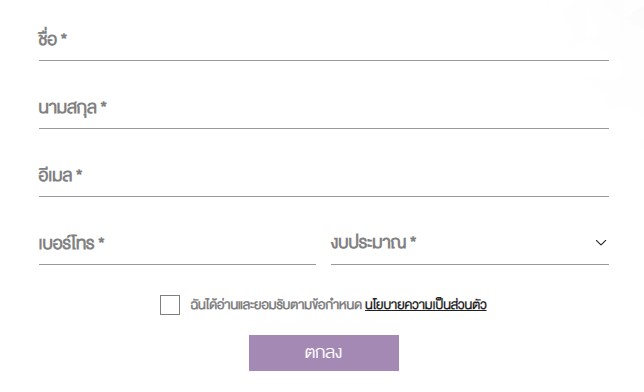
Task: Click the required asterisk beside อีเมล
Action: coord(79,173)
